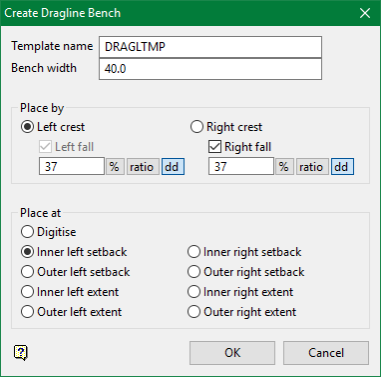Select Outer left setback option
This screenshot has width=381, height=377.
27,272
